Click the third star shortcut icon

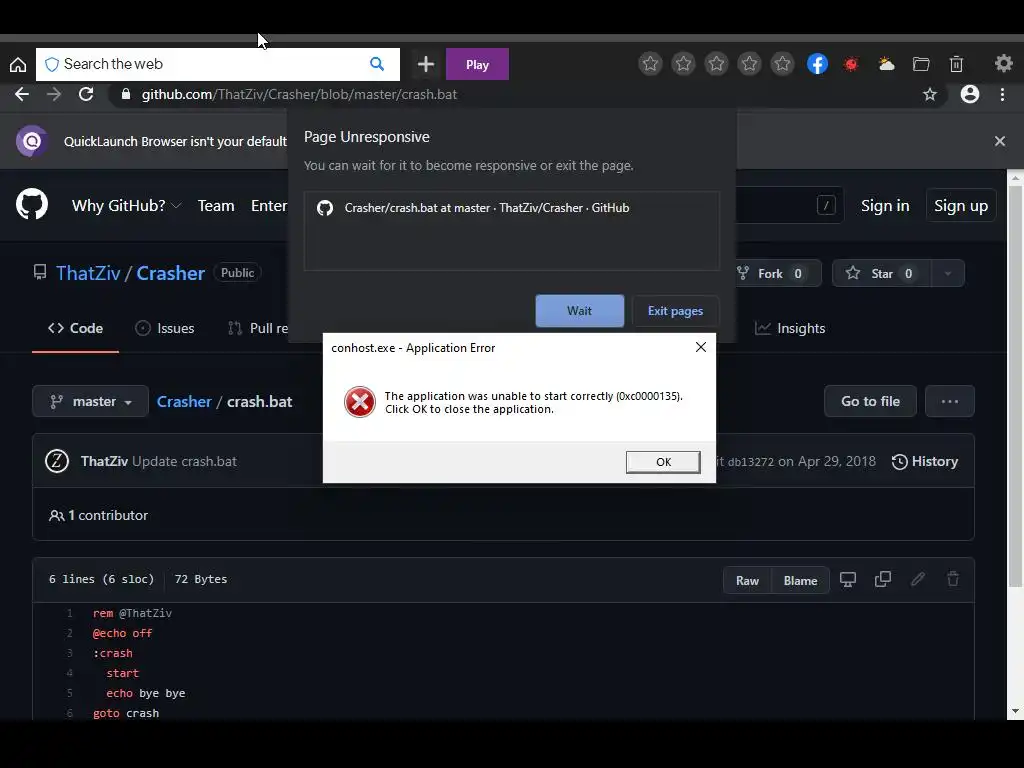click(716, 63)
